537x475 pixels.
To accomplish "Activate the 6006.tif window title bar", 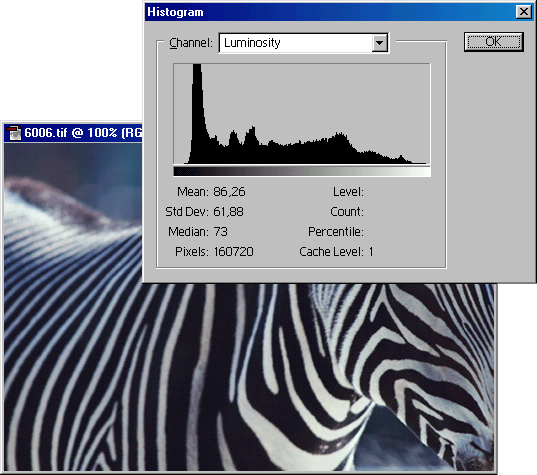I will [73, 133].
